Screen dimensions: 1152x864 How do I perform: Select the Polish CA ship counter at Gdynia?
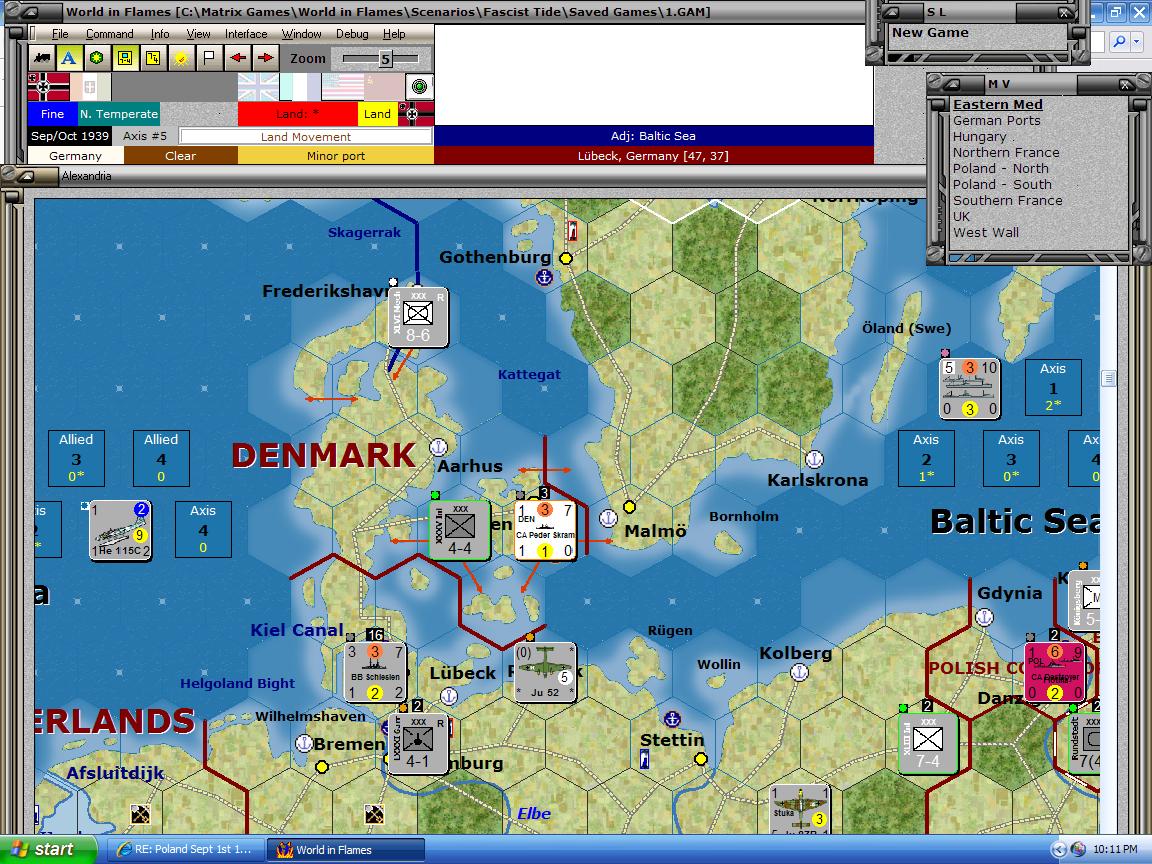click(1054, 672)
